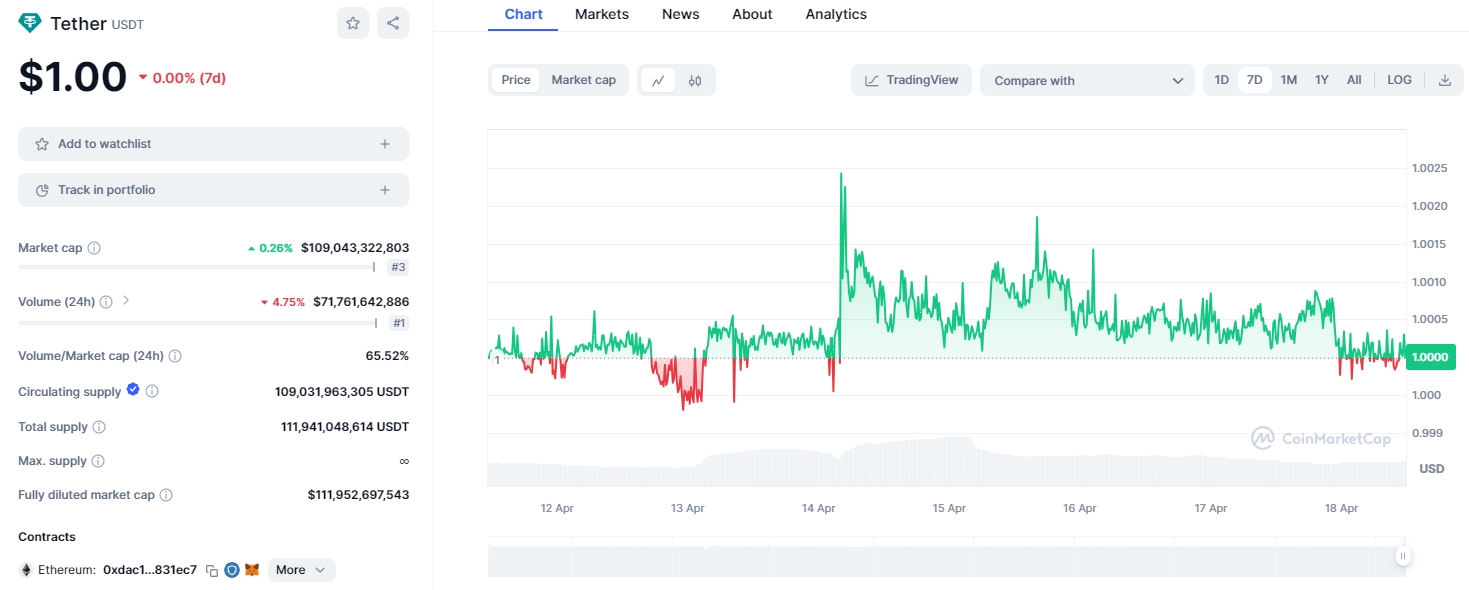Image resolution: width=1469 pixels, height=590 pixels.
Task: Click the 0.26% market cap change
Action: (270, 248)
